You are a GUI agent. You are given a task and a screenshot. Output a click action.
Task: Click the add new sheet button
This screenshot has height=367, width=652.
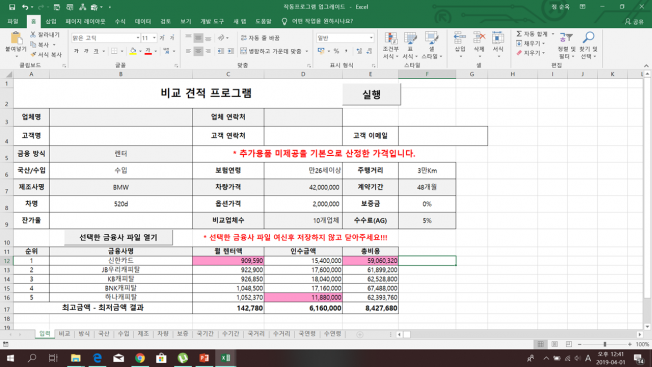coord(360,334)
